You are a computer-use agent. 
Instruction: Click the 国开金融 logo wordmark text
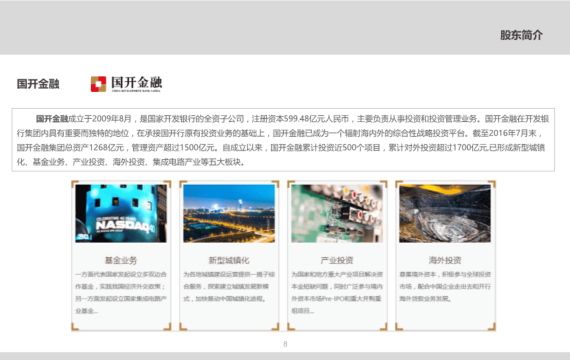[136, 84]
